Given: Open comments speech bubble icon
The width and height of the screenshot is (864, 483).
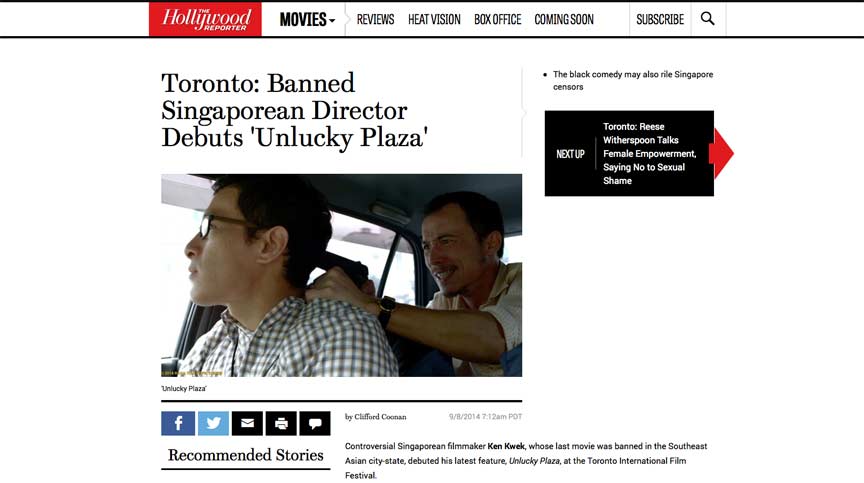Looking at the screenshot, I should [315, 424].
